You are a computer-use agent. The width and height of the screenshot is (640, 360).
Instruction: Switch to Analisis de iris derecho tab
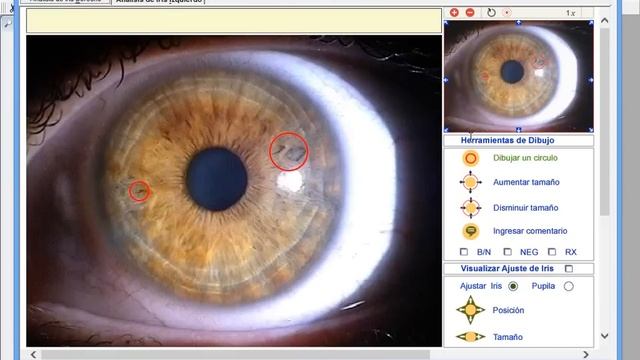pos(65,2)
